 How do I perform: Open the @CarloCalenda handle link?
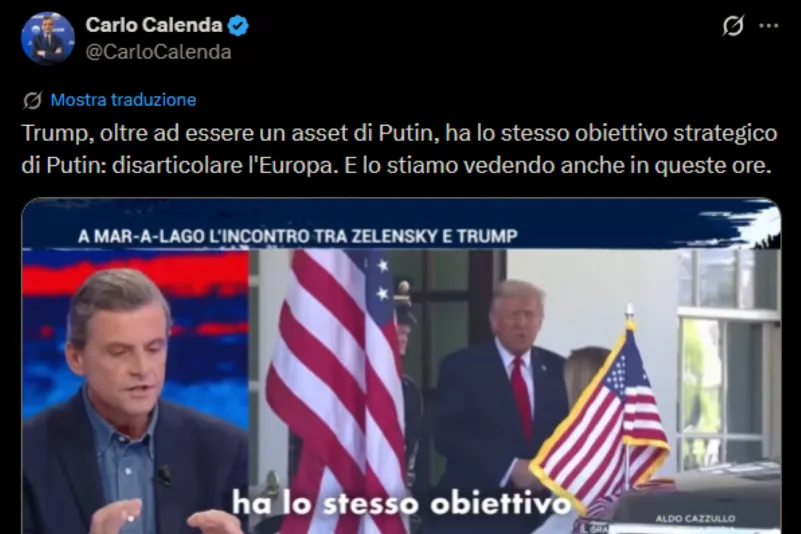coord(158,52)
